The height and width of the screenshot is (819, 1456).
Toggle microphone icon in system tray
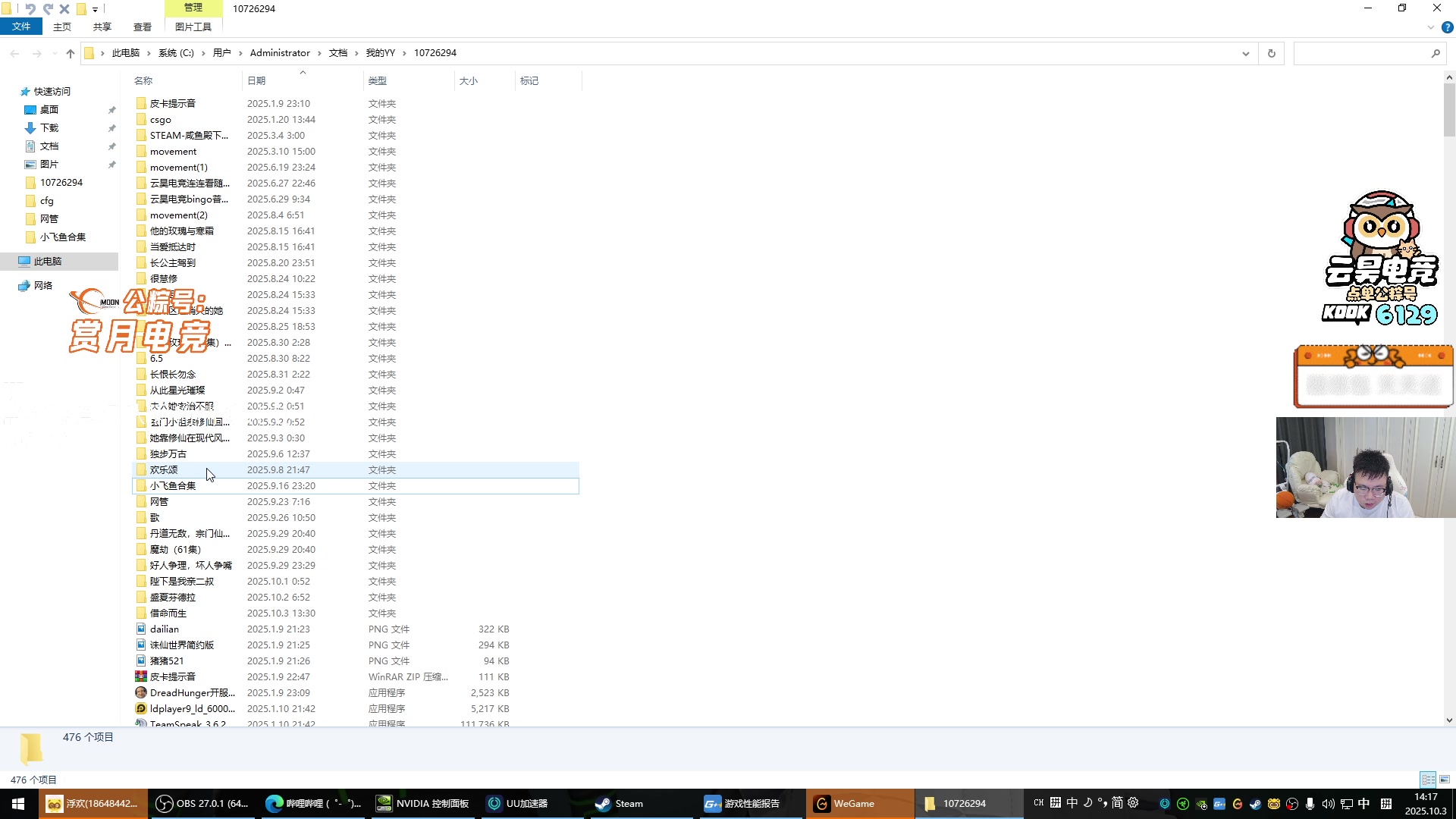click(1310, 804)
